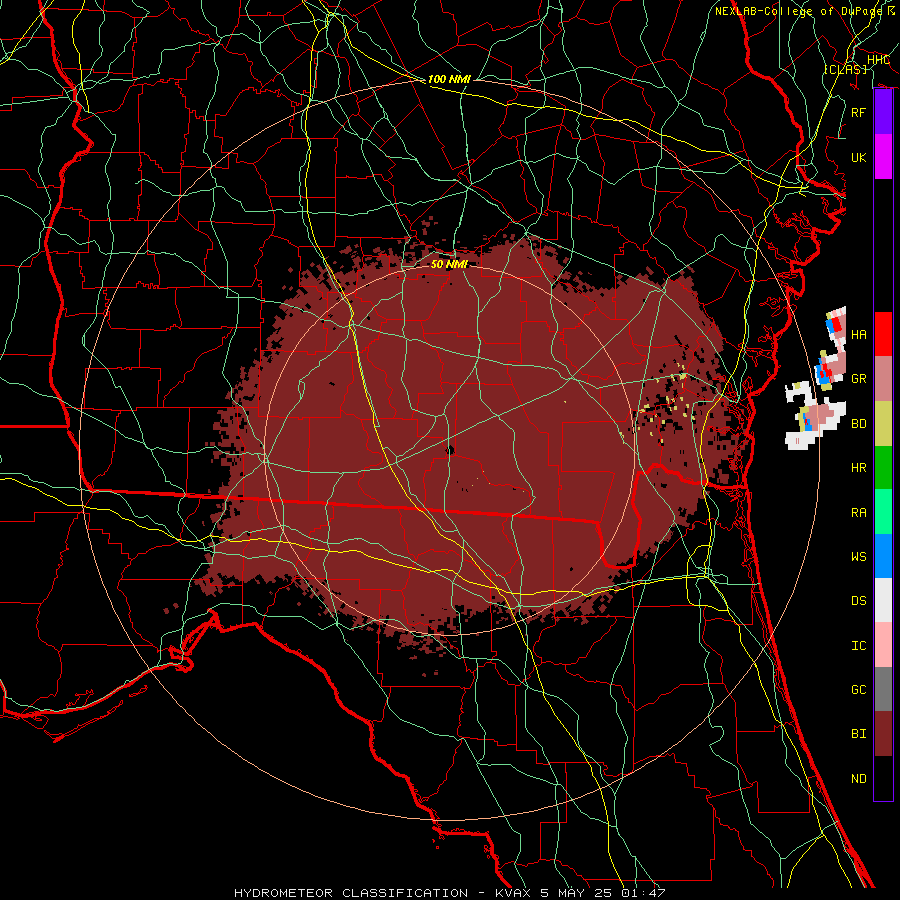This screenshot has height=900, width=900.
Task: Click the RF legend label
Action: coord(859,112)
